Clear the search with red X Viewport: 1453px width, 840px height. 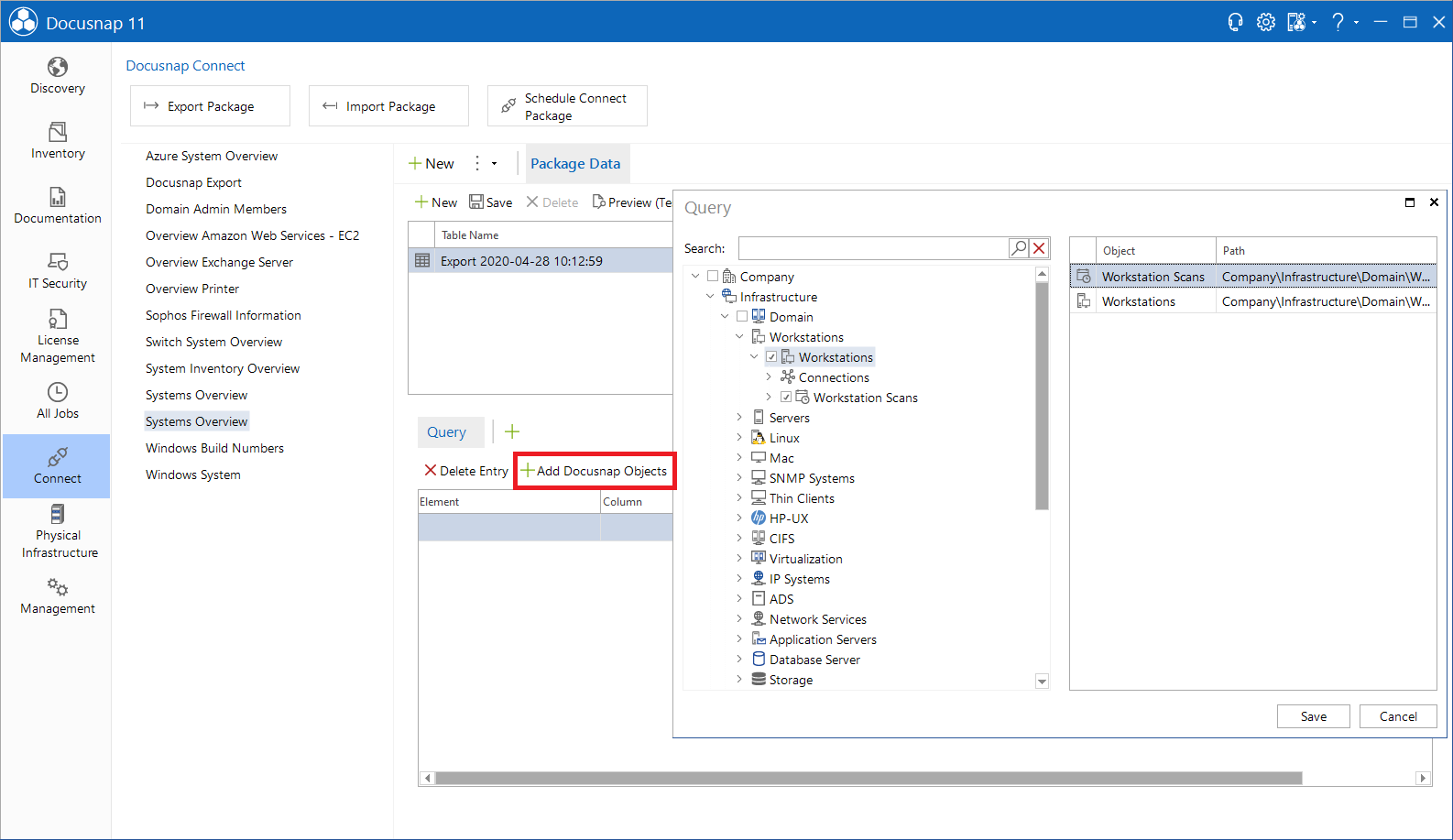coord(1039,248)
